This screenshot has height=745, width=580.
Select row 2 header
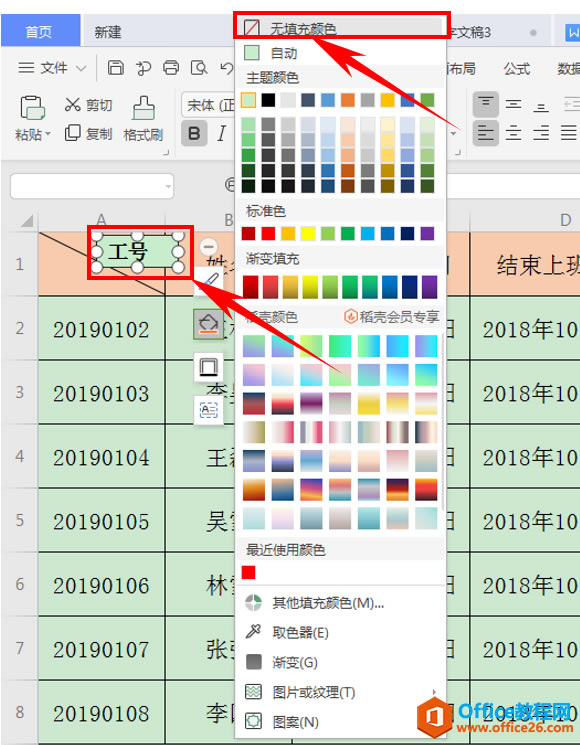pyautogui.click(x=19, y=328)
